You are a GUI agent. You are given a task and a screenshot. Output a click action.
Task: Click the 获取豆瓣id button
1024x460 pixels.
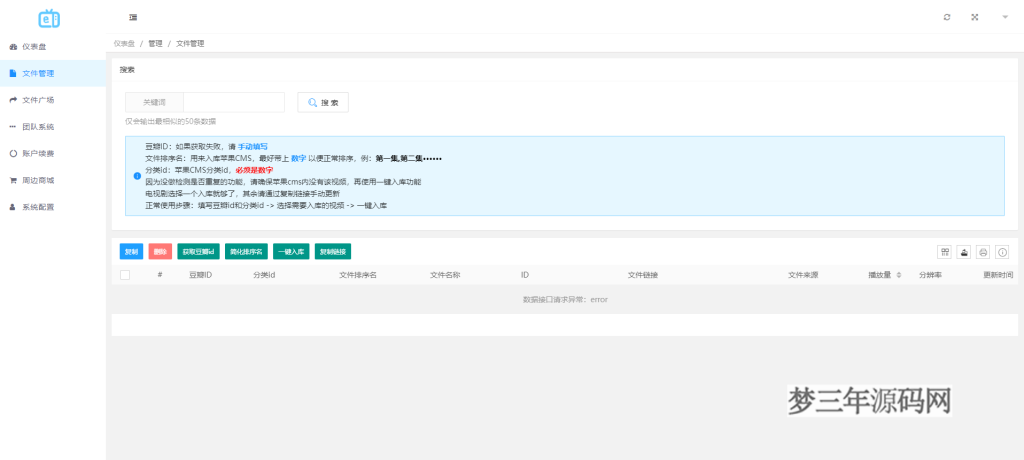point(199,252)
